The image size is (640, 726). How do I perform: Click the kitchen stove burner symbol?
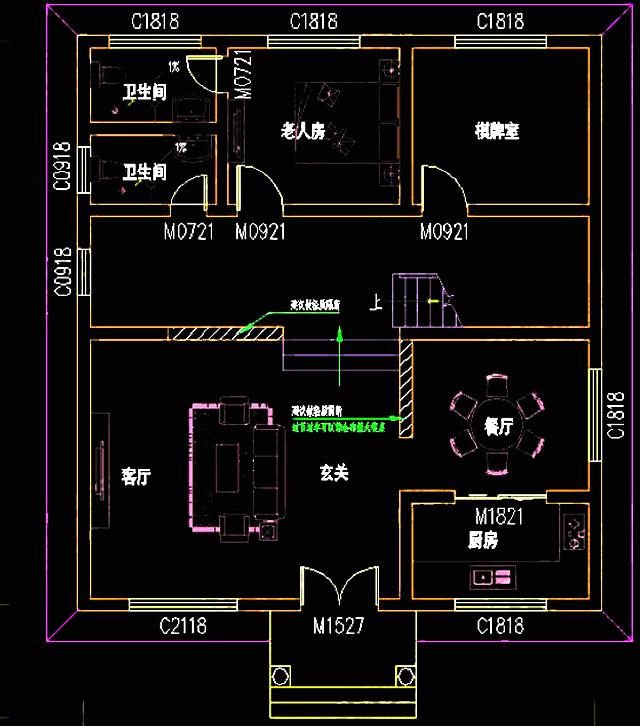coord(575,533)
